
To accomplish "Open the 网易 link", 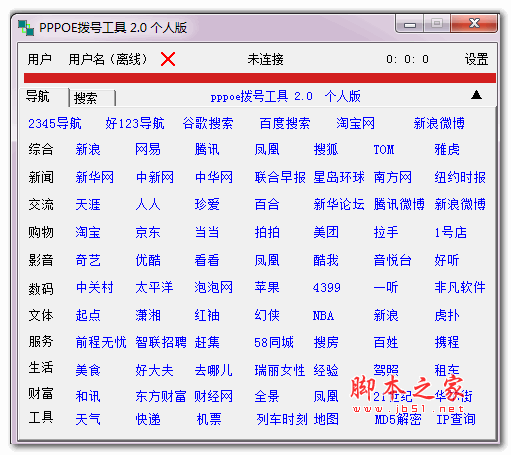I will (x=148, y=149).
